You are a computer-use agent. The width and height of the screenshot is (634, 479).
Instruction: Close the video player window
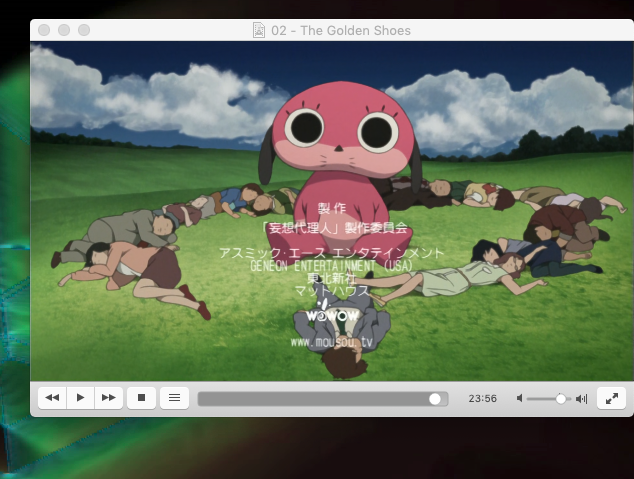point(44,30)
